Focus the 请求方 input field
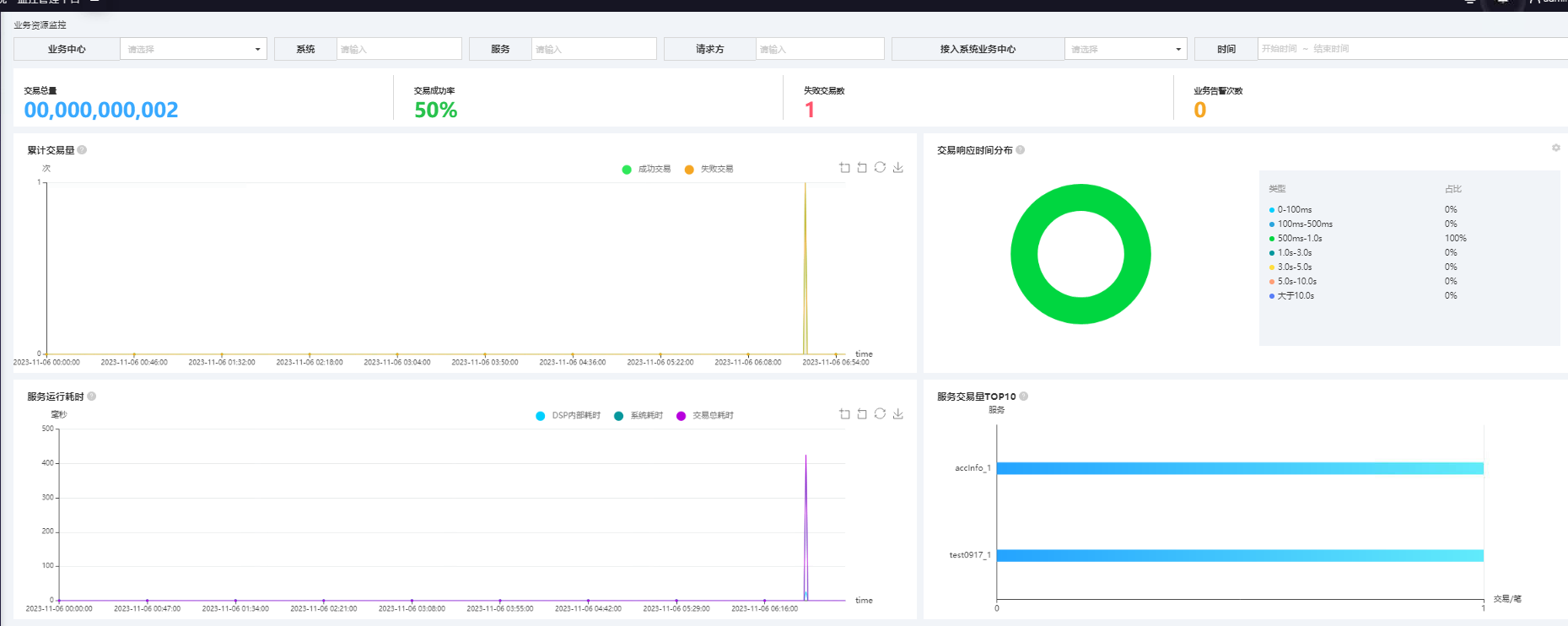 pyautogui.click(x=820, y=49)
